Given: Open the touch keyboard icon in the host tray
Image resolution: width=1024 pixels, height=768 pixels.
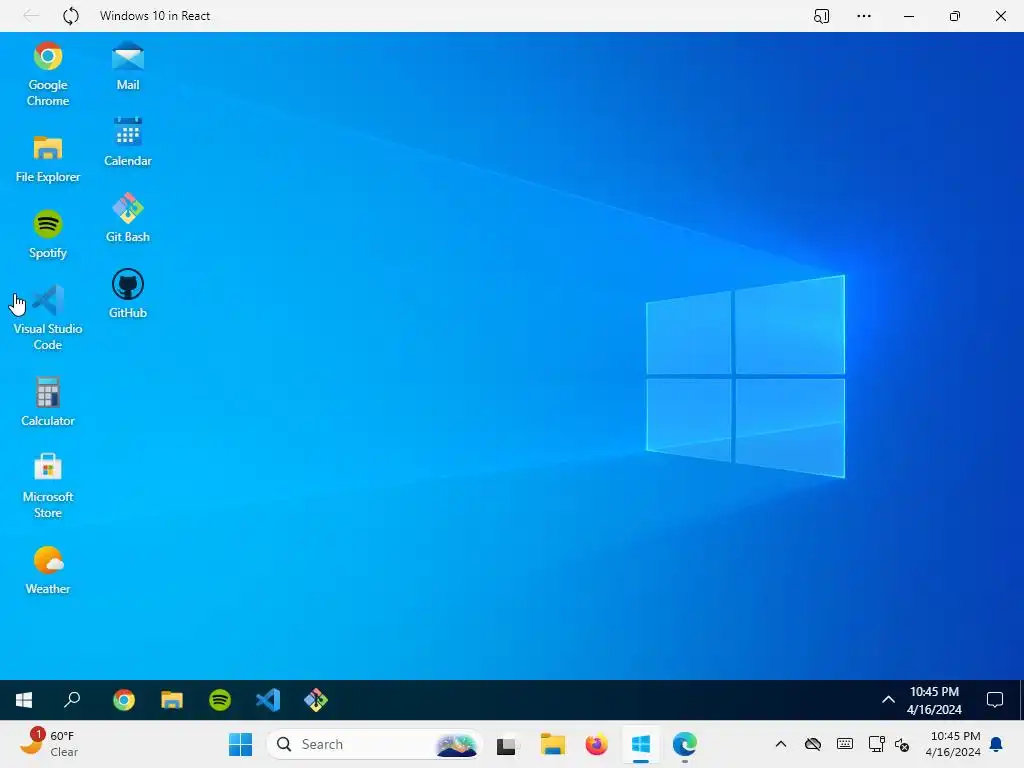Looking at the screenshot, I should coord(844,744).
